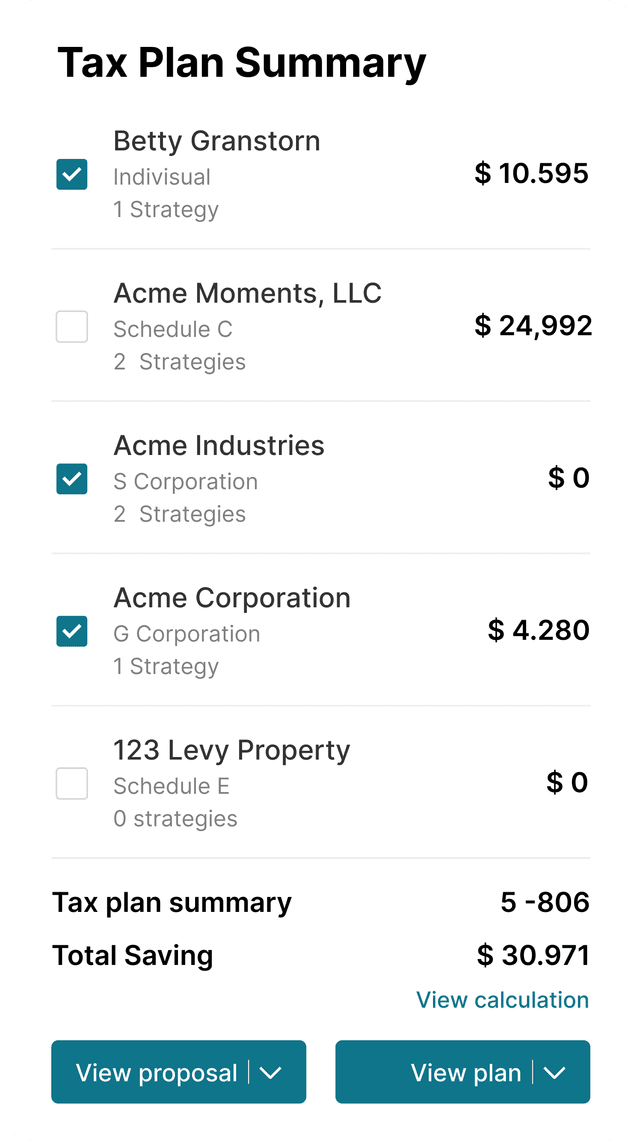The width and height of the screenshot is (640, 1141).
Task: Click the View proposal button label
Action: [x=157, y=1073]
